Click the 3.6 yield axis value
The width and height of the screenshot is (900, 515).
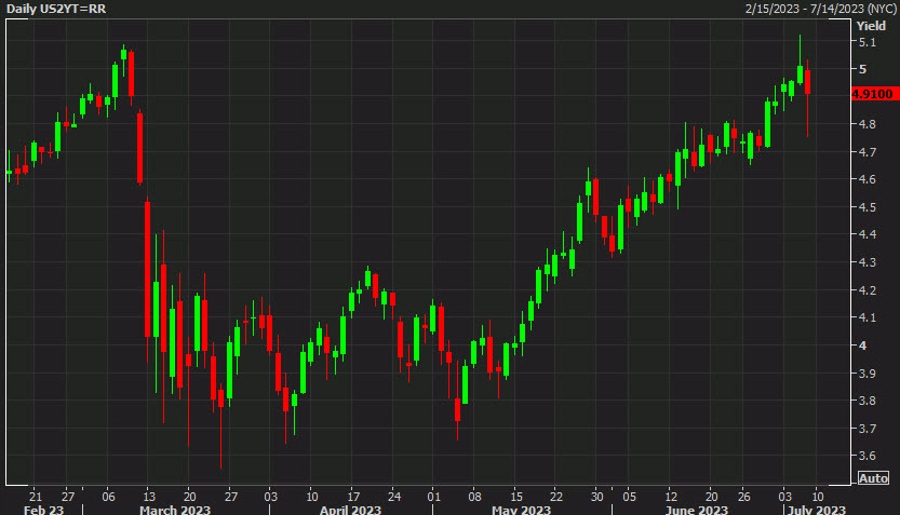pyautogui.click(x=867, y=456)
